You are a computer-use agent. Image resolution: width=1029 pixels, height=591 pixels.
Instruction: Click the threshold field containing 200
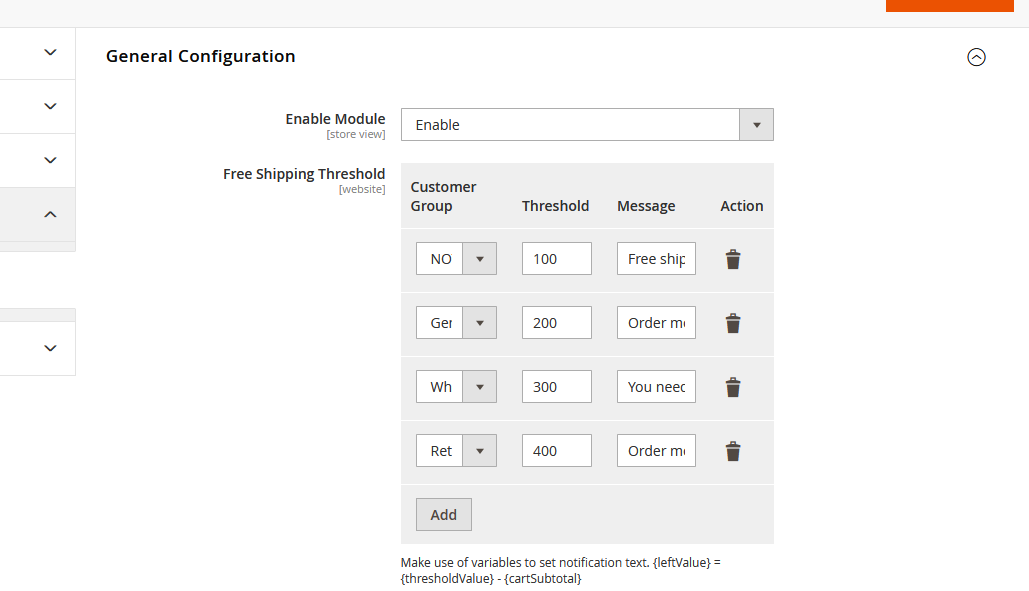pos(556,323)
